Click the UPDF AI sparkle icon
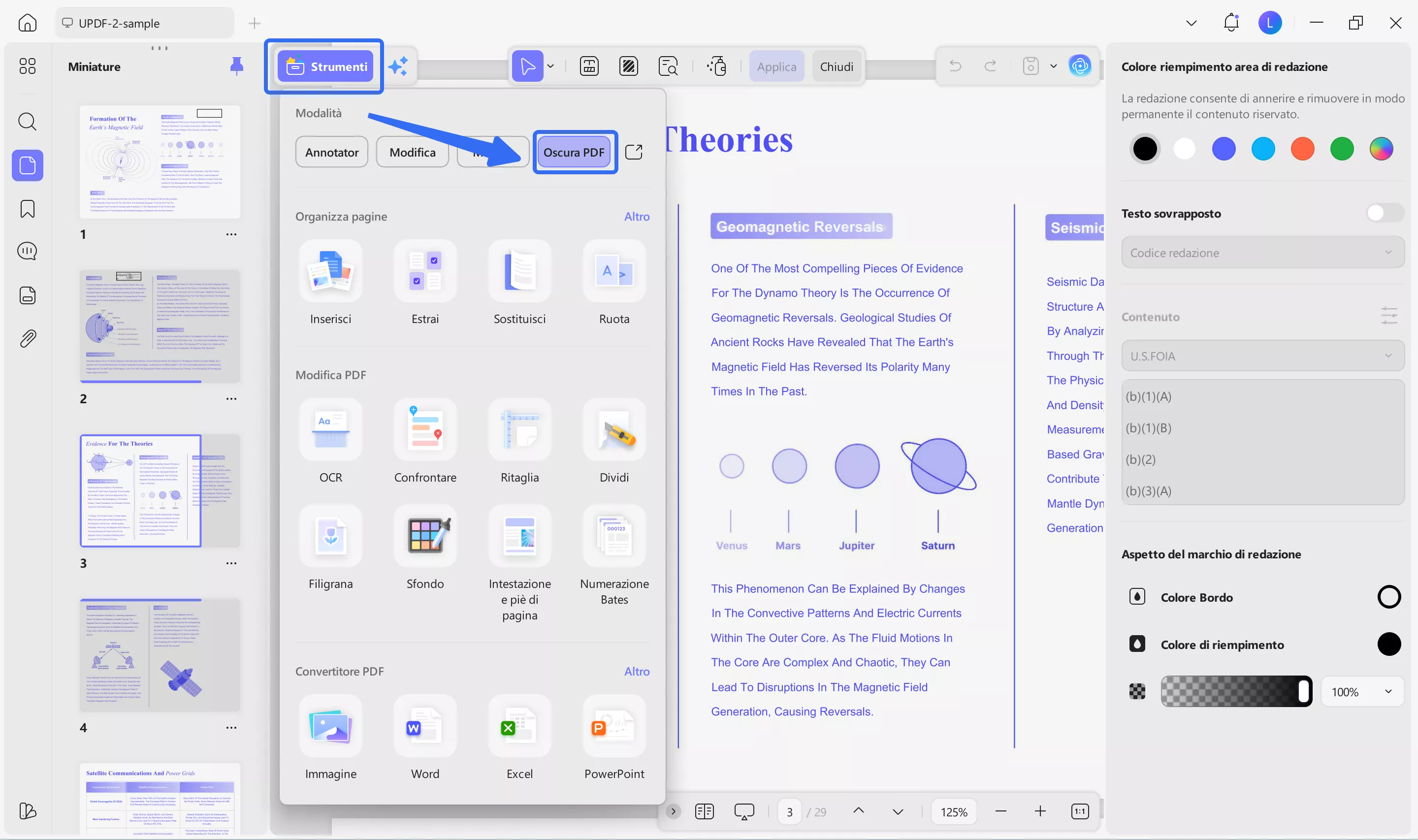 point(398,66)
